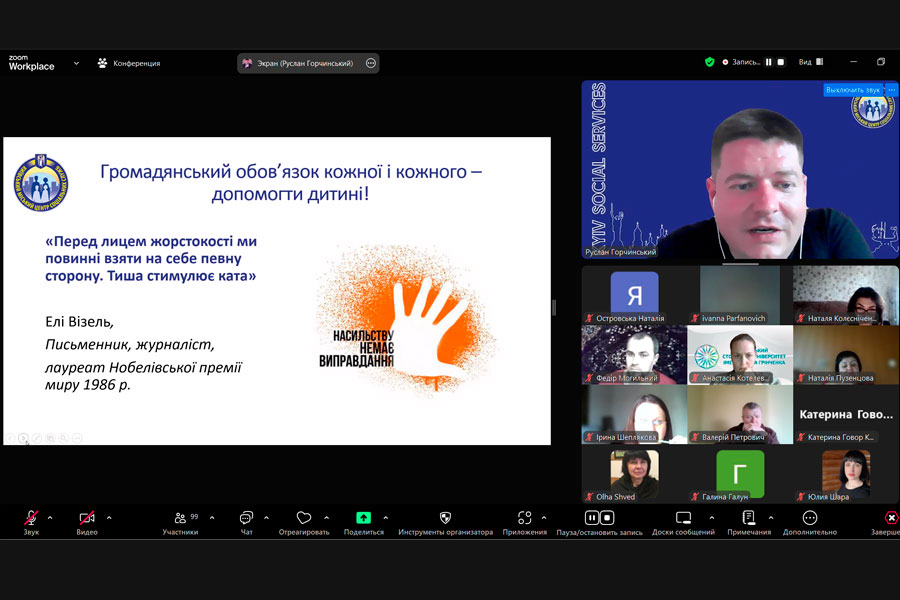Viewport: 900px width, 600px height.
Task: Select Федір Могильний participant tile
Action: point(634,354)
